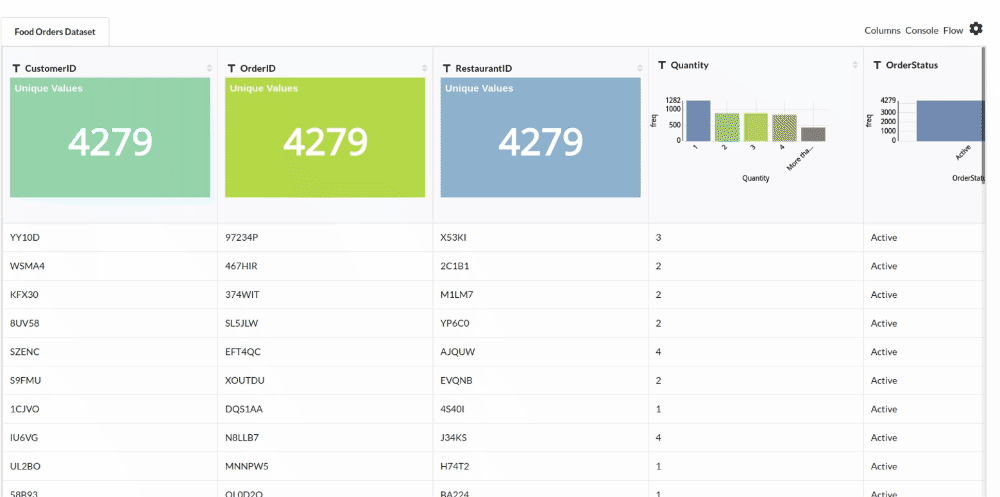Image resolution: width=1000 pixels, height=497 pixels.
Task: Click the Quantity text type icon
Action: click(662, 65)
